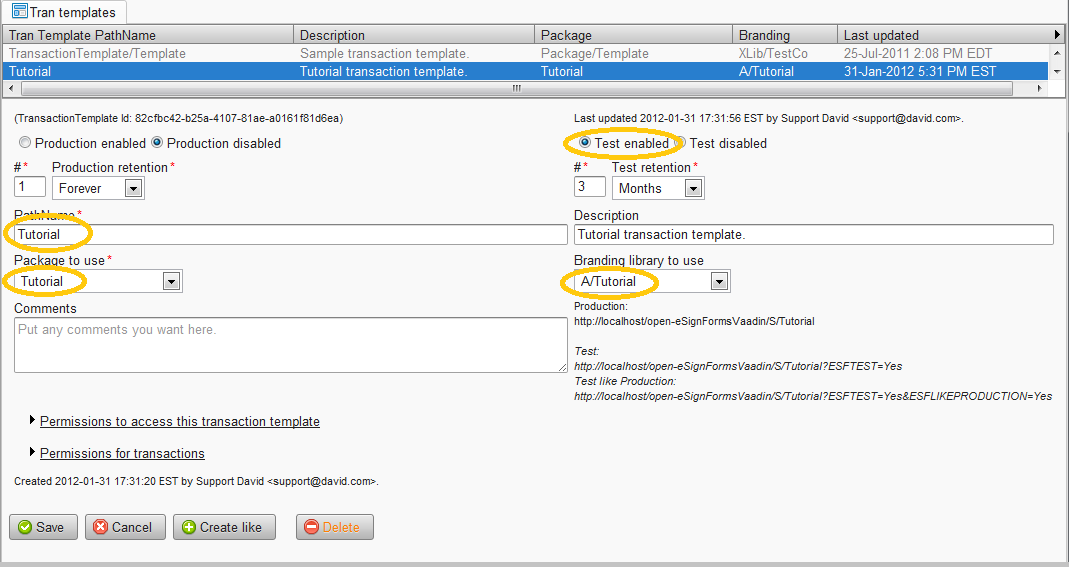
Task: Click the green checkmark icon on Save
Action: (x=25, y=527)
